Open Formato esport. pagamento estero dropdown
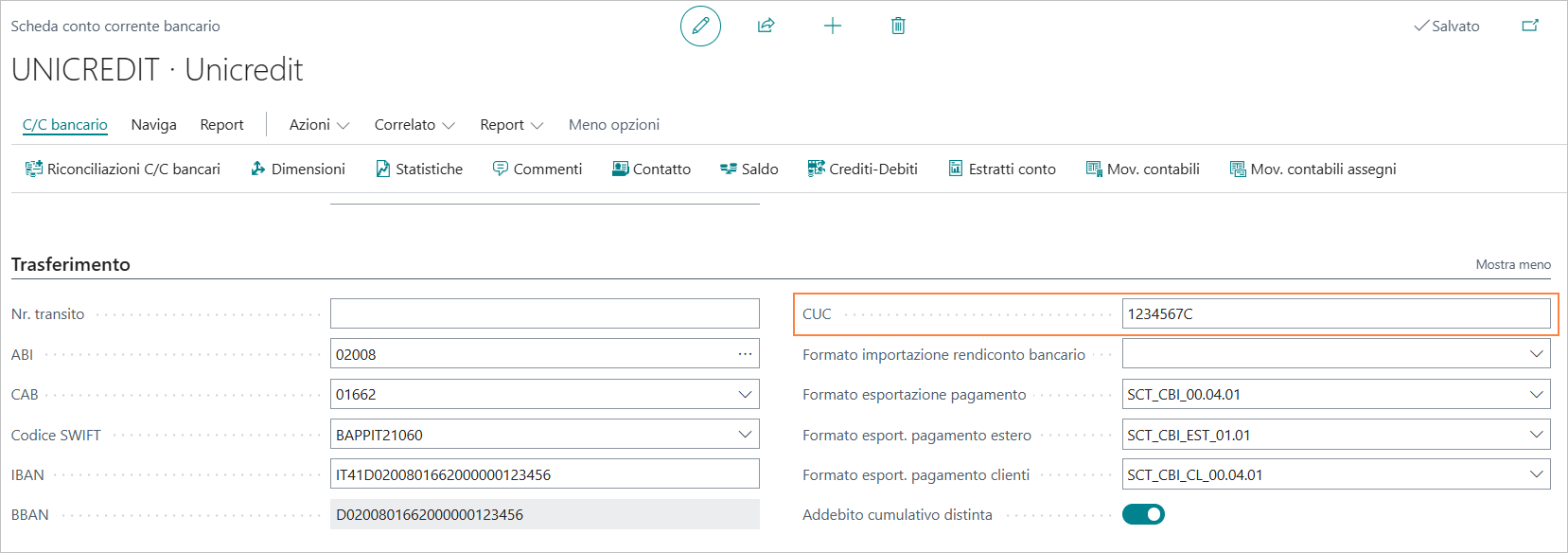This screenshot has width=1568, height=553. pyautogui.click(x=1537, y=435)
